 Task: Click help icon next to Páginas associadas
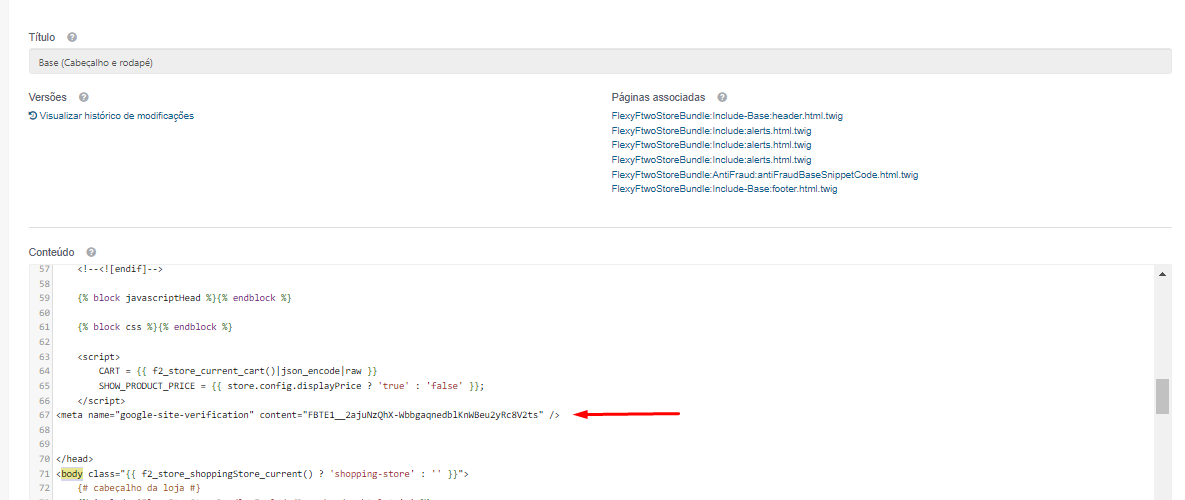click(x=722, y=97)
